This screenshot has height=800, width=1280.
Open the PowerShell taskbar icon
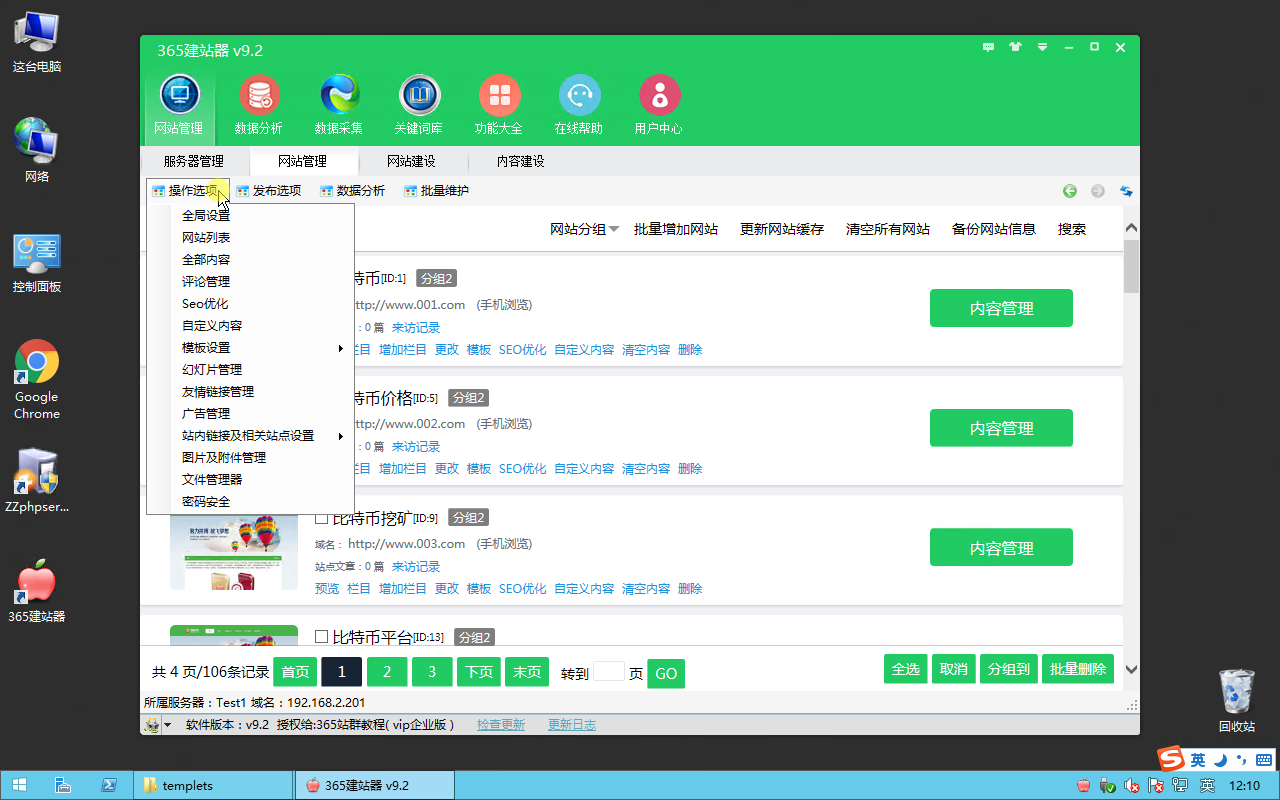pyautogui.click(x=109, y=785)
